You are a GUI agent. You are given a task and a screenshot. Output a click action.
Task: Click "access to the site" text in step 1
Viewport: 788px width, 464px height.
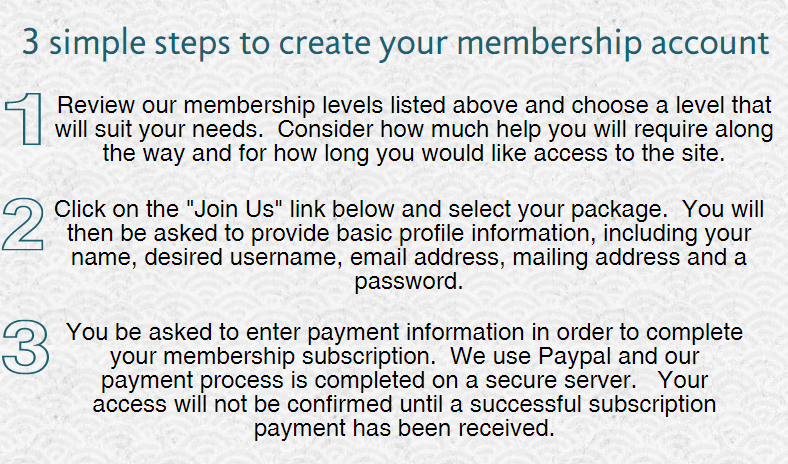629,153
